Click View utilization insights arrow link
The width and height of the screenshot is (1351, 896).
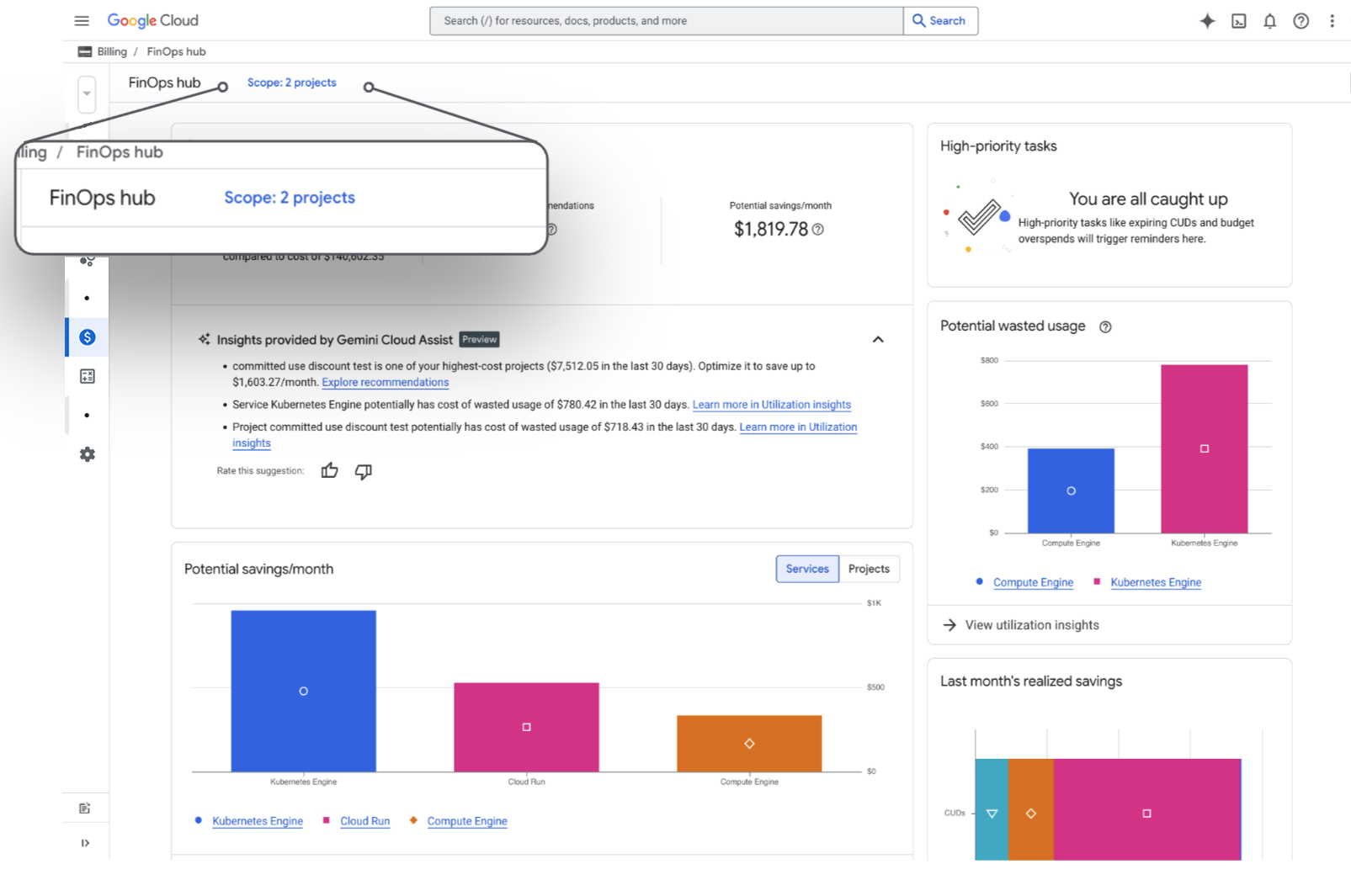coord(1020,625)
